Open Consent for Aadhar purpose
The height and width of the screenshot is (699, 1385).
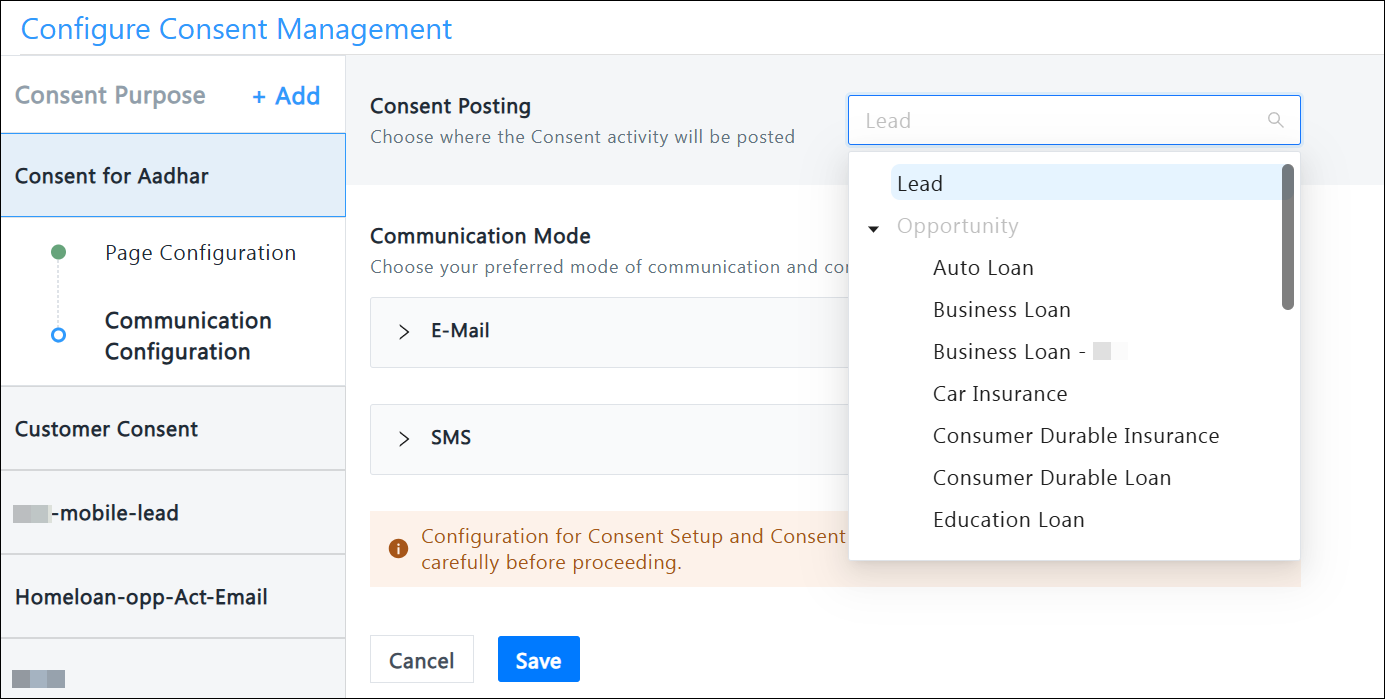pos(112,176)
